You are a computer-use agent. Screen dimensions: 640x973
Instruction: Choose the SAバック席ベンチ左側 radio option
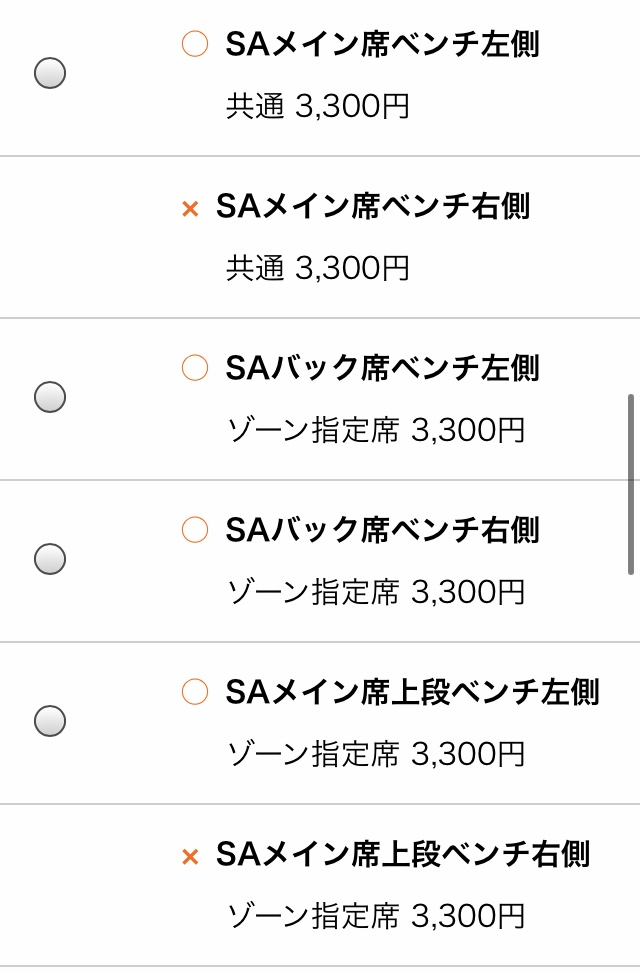pyautogui.click(x=50, y=397)
